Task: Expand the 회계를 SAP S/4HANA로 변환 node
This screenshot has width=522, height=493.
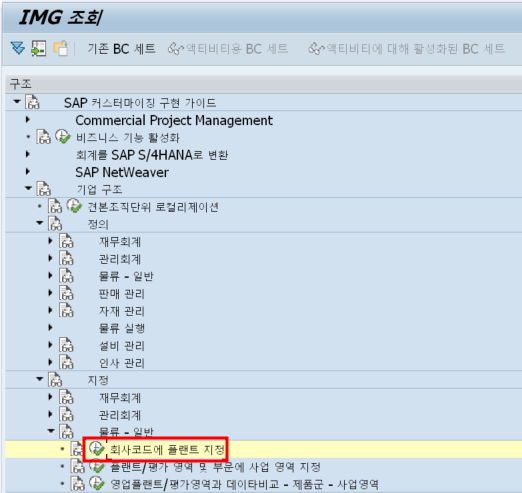Action: point(28,154)
